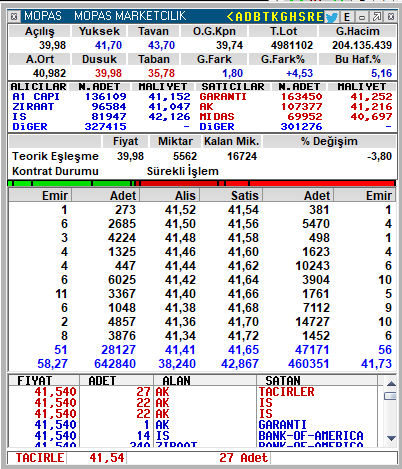Select seller row MIDAS
This screenshot has width=402, height=469.
tap(296, 117)
